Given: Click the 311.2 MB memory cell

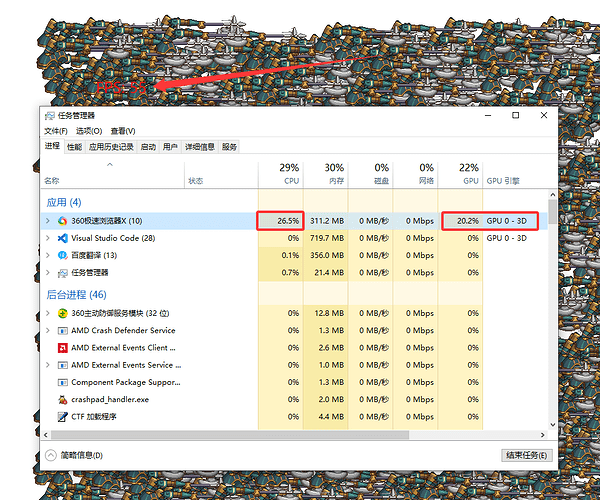Looking at the screenshot, I should click(327, 221).
